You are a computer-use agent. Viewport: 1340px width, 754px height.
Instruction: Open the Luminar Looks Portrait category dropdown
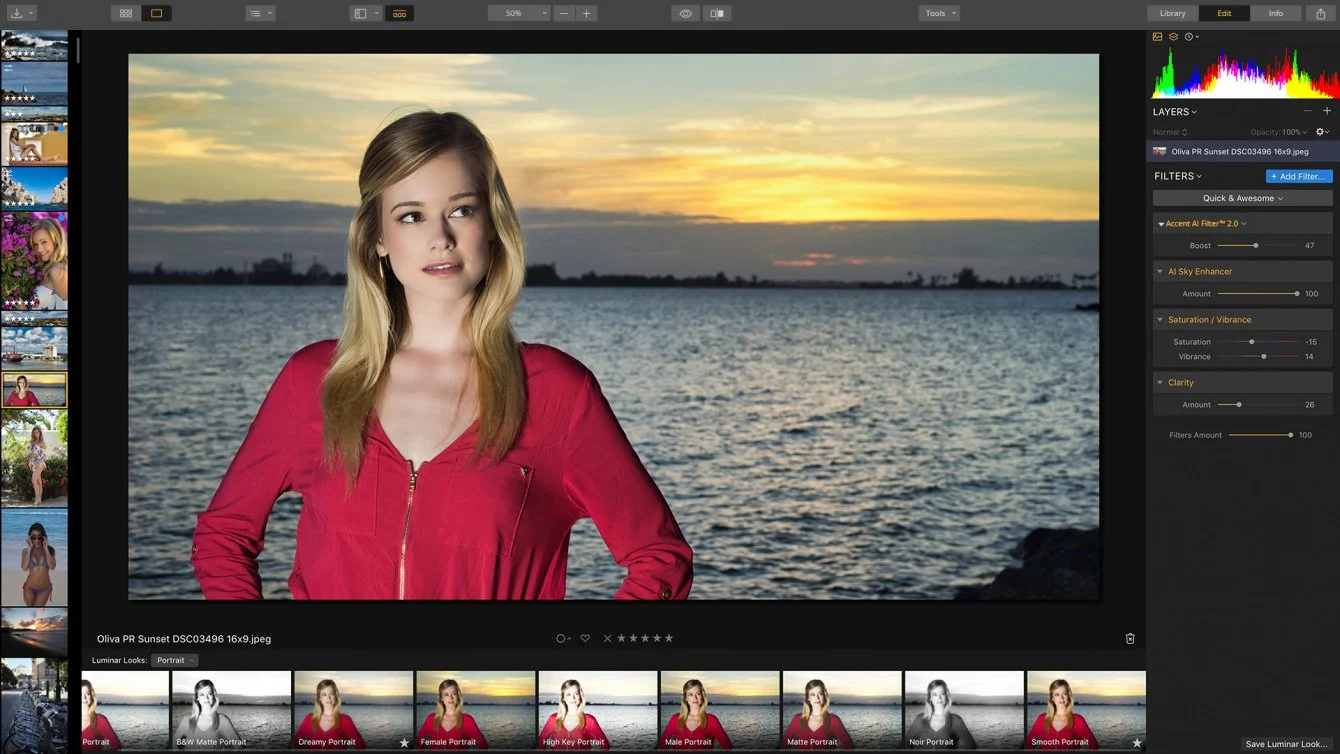[175, 660]
